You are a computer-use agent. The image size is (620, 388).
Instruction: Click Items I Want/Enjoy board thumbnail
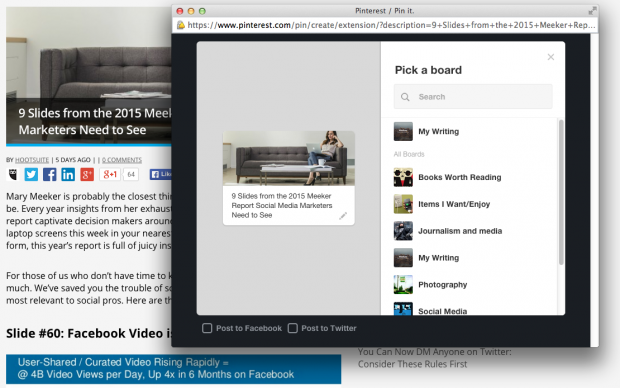click(x=403, y=204)
